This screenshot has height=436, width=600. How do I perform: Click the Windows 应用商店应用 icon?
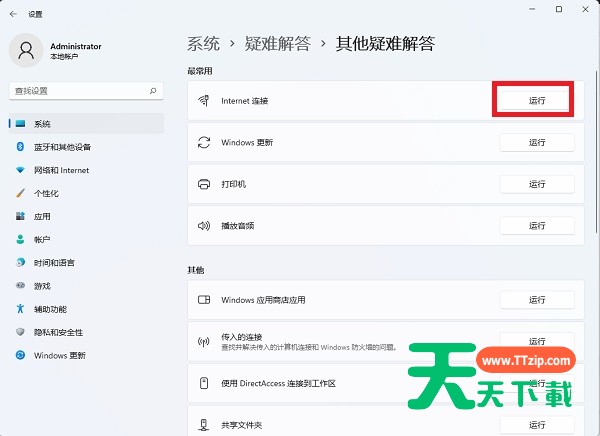click(204, 300)
